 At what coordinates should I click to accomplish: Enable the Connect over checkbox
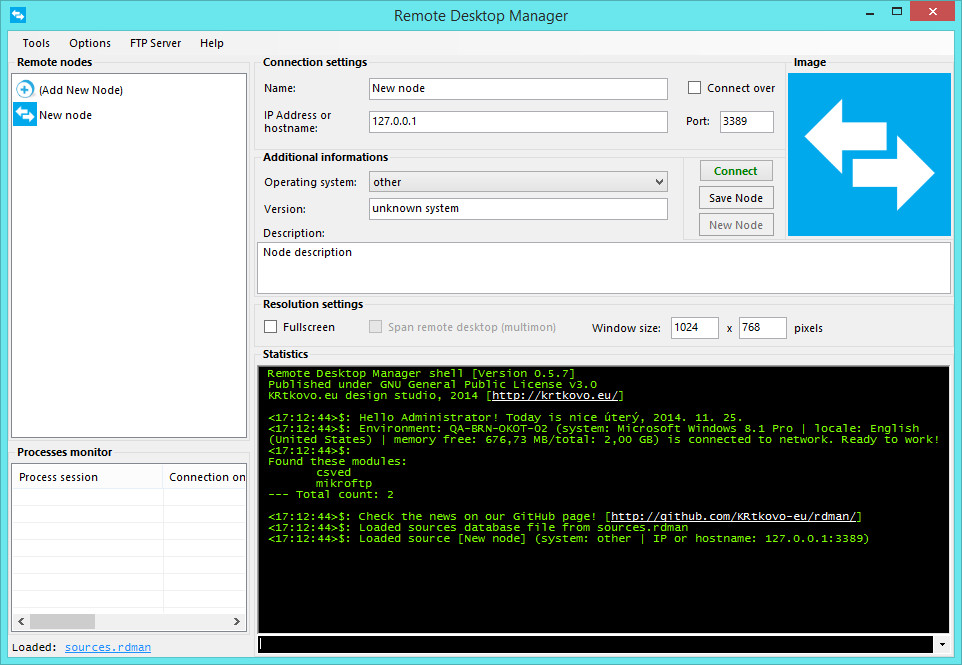pyautogui.click(x=695, y=88)
